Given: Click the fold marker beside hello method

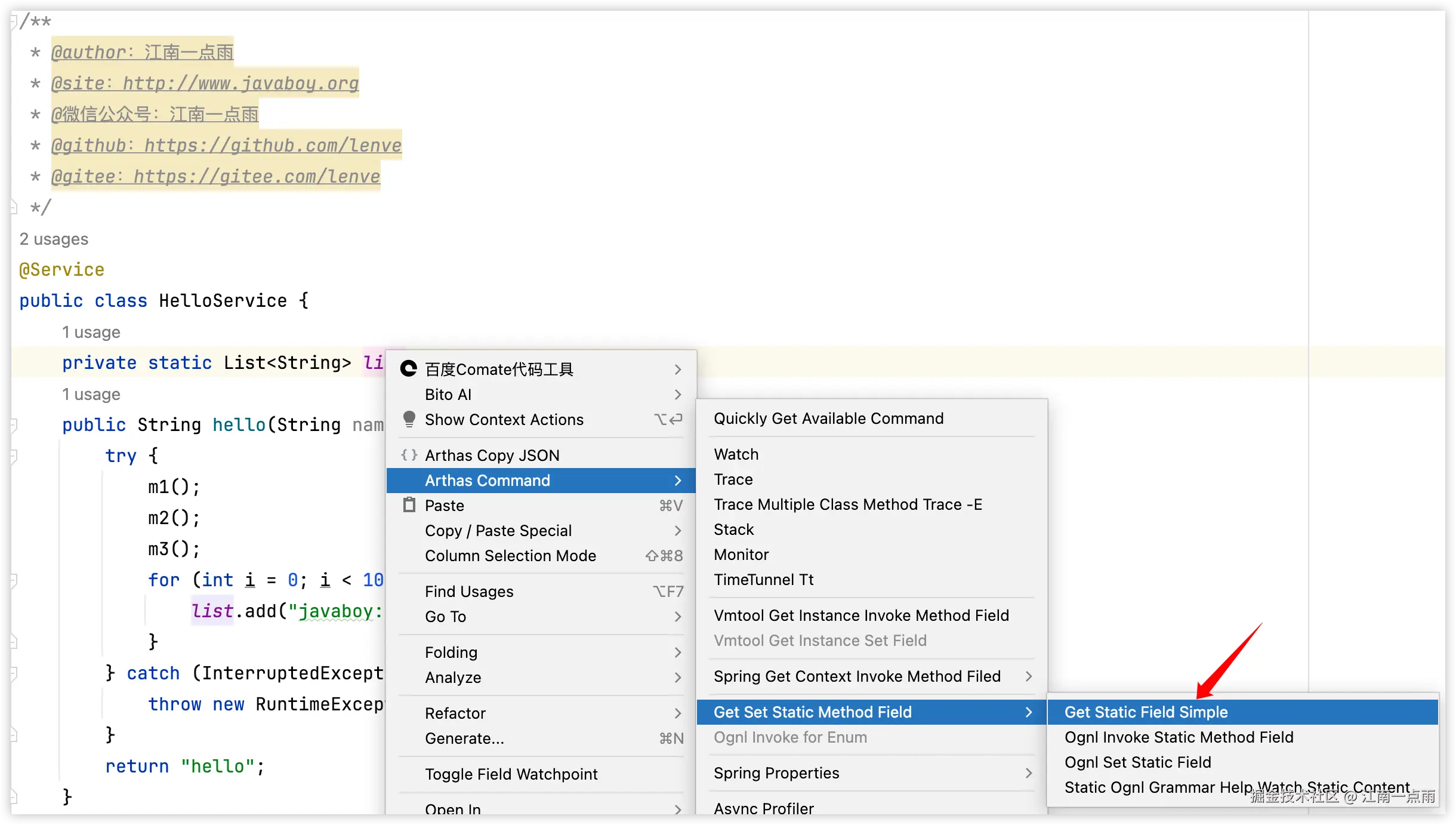Looking at the screenshot, I should point(14,425).
